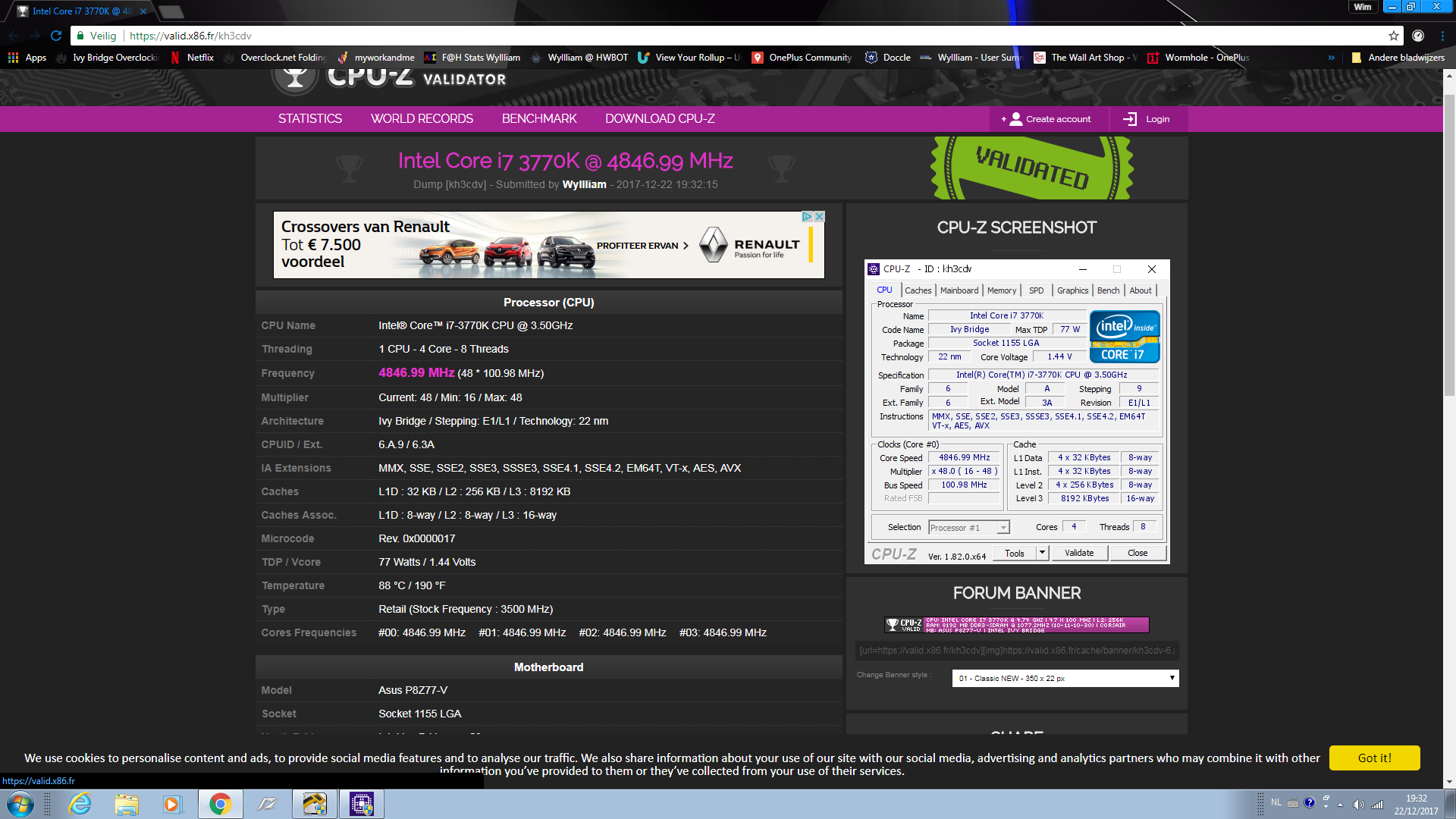Open the Chrome three-dot menu
Viewport: 1456px width, 819px height.
tap(1442, 36)
